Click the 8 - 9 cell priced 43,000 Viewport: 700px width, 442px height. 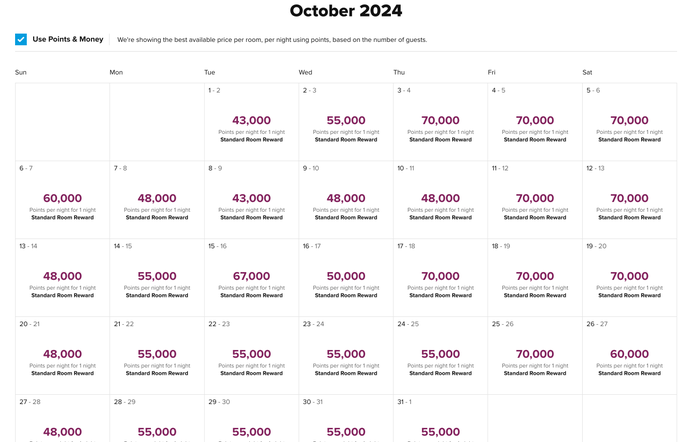251,200
